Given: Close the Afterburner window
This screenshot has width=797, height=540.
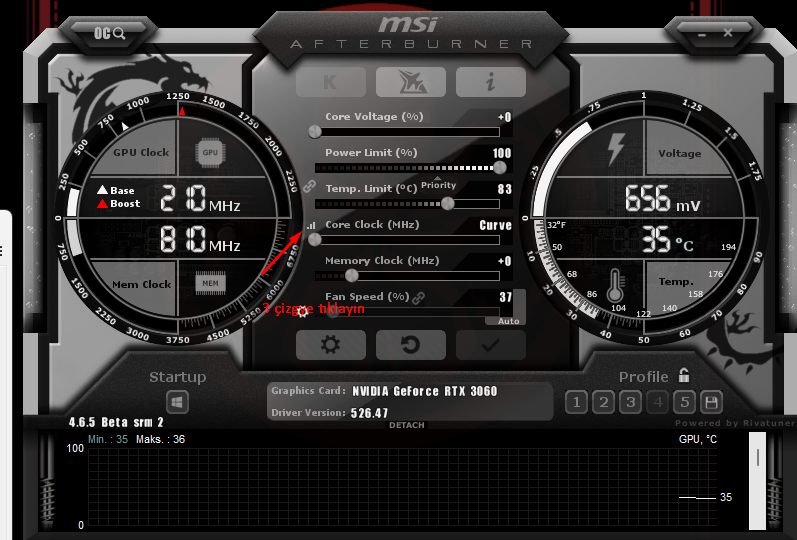Looking at the screenshot, I should coord(728,33).
